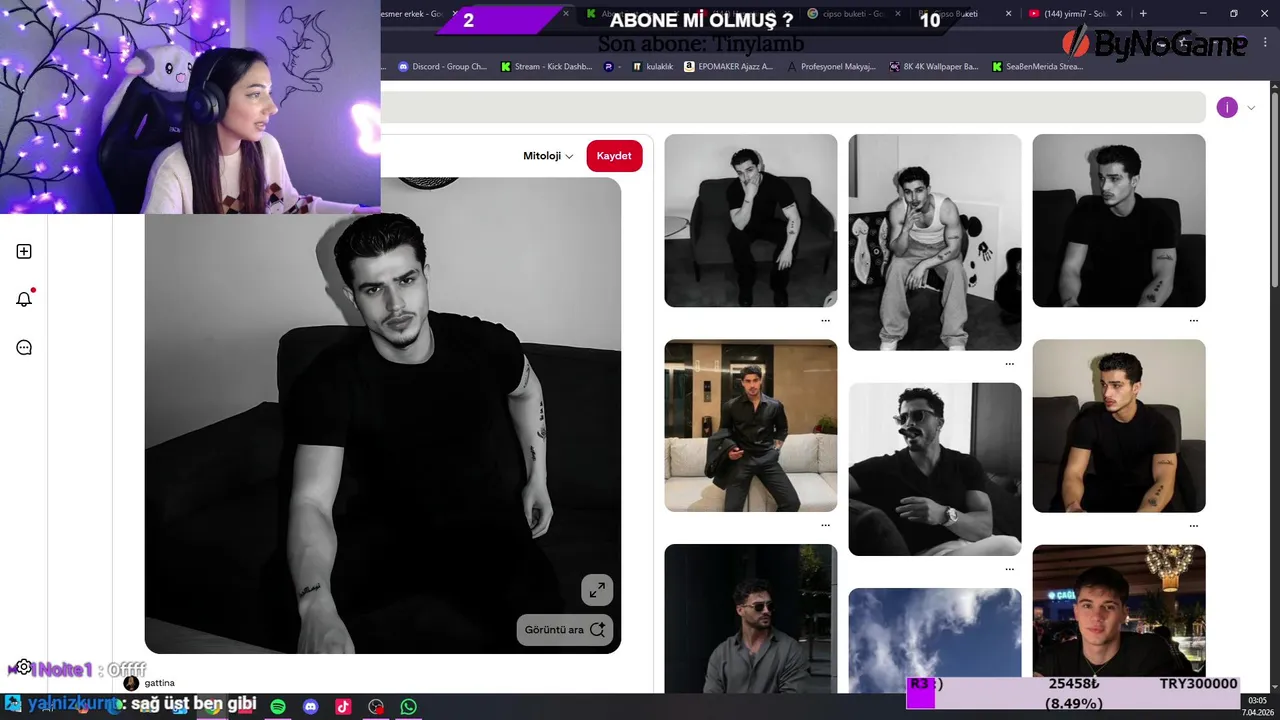
Task: Open the 8K 4K Wallpaper bookmark
Action: pos(933,67)
